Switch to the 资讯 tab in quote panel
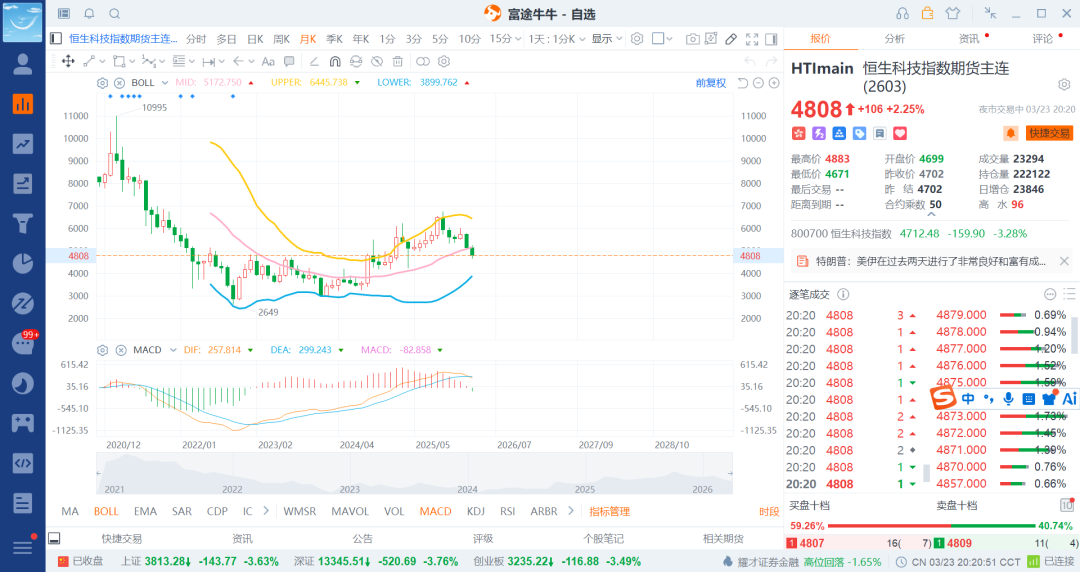The image size is (1080, 572). 968,39
